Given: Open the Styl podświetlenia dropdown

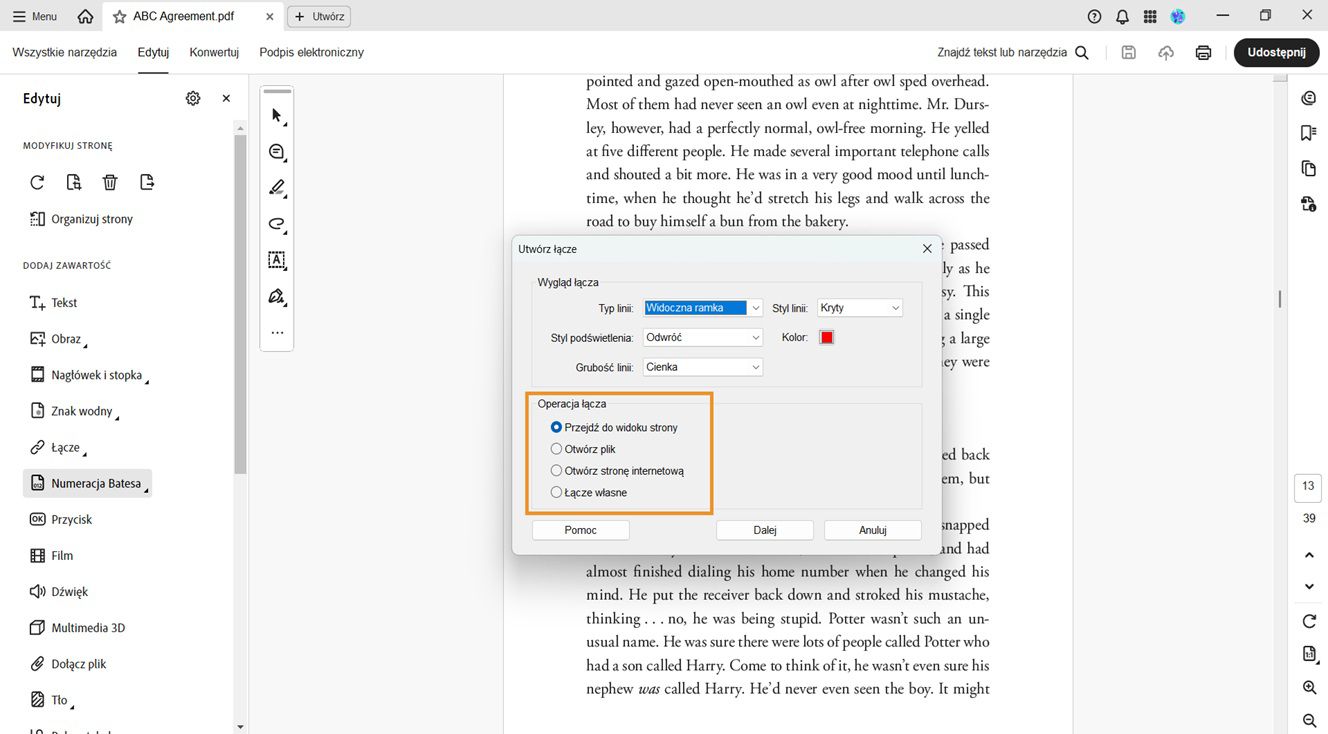Looking at the screenshot, I should tap(703, 337).
